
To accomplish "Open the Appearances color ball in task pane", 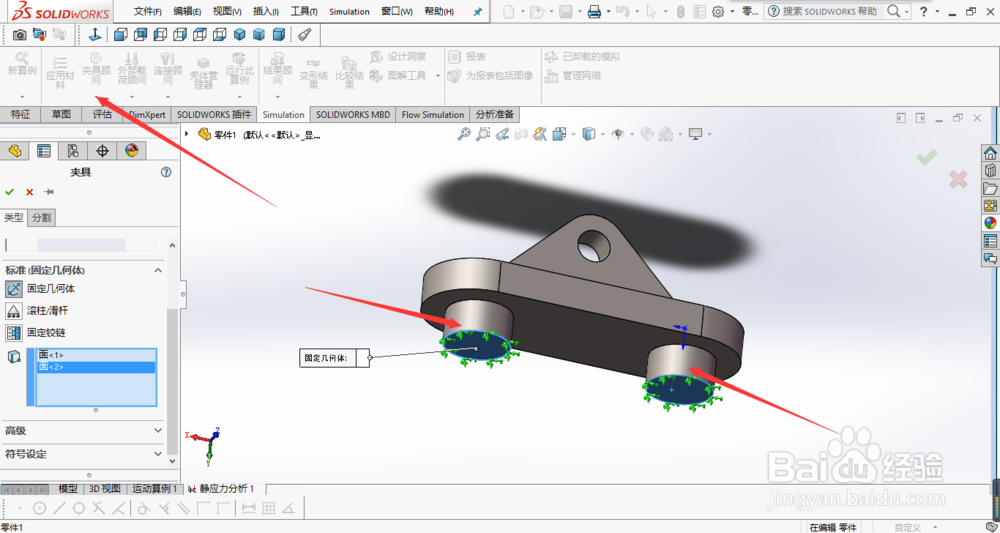I will point(990,223).
